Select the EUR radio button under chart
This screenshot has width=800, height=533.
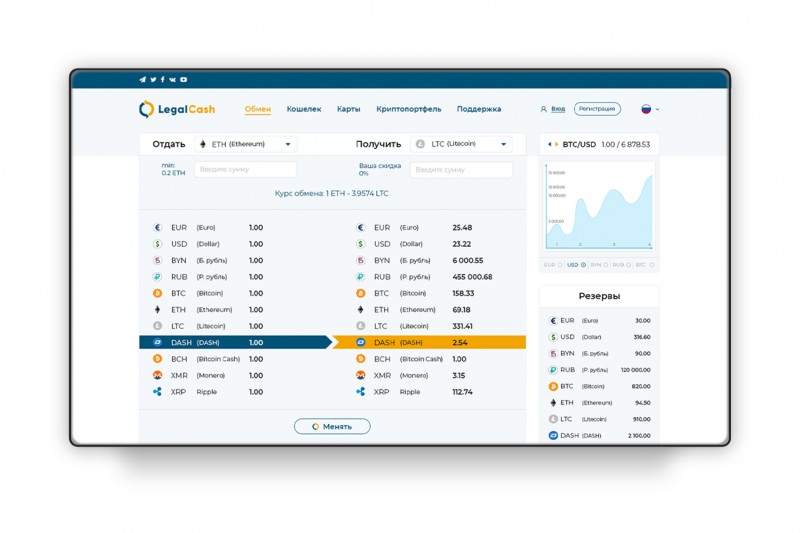point(560,265)
